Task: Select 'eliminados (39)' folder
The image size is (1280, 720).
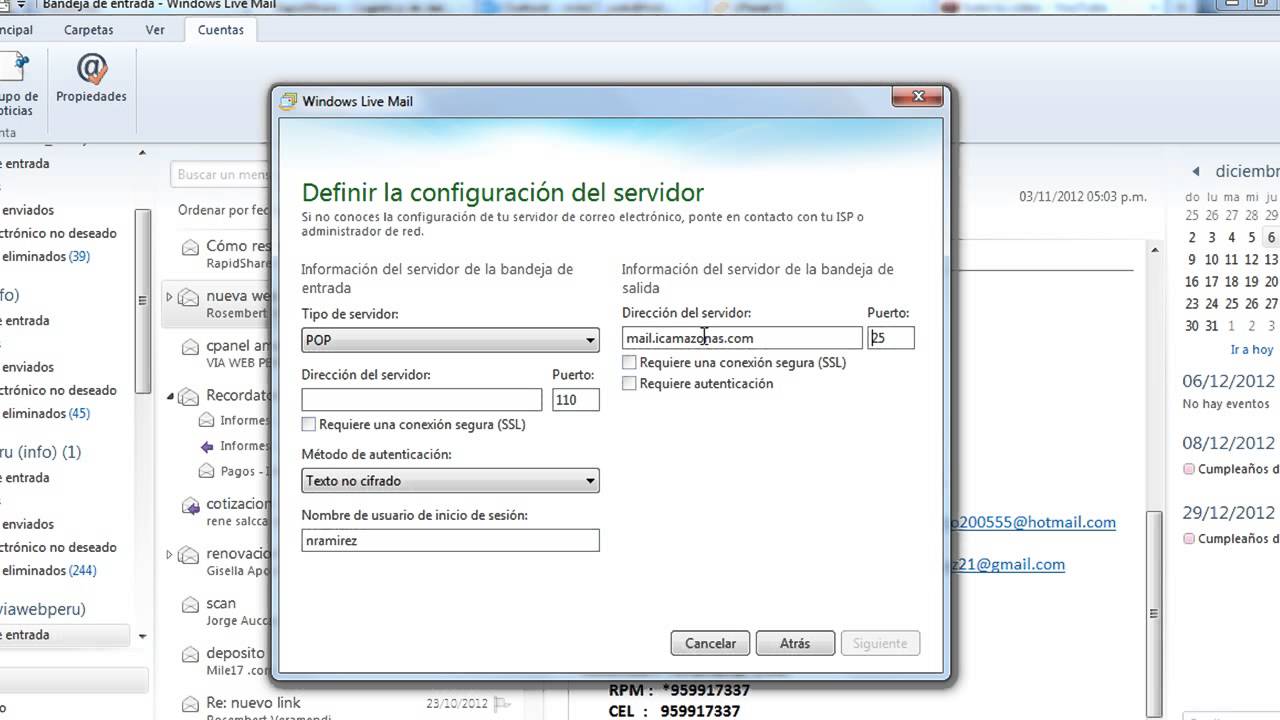Action: 46,256
